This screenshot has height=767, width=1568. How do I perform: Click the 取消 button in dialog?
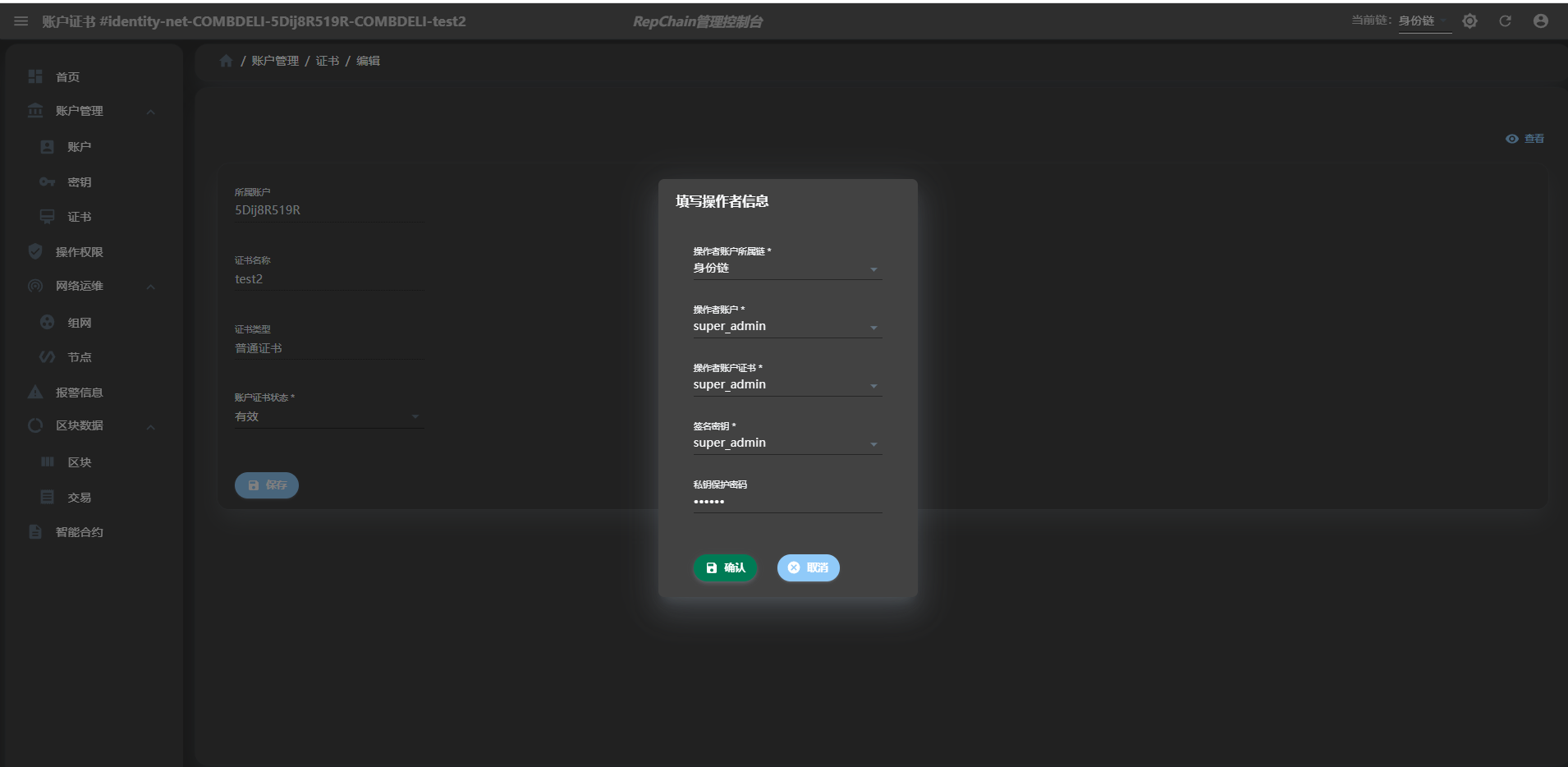809,567
